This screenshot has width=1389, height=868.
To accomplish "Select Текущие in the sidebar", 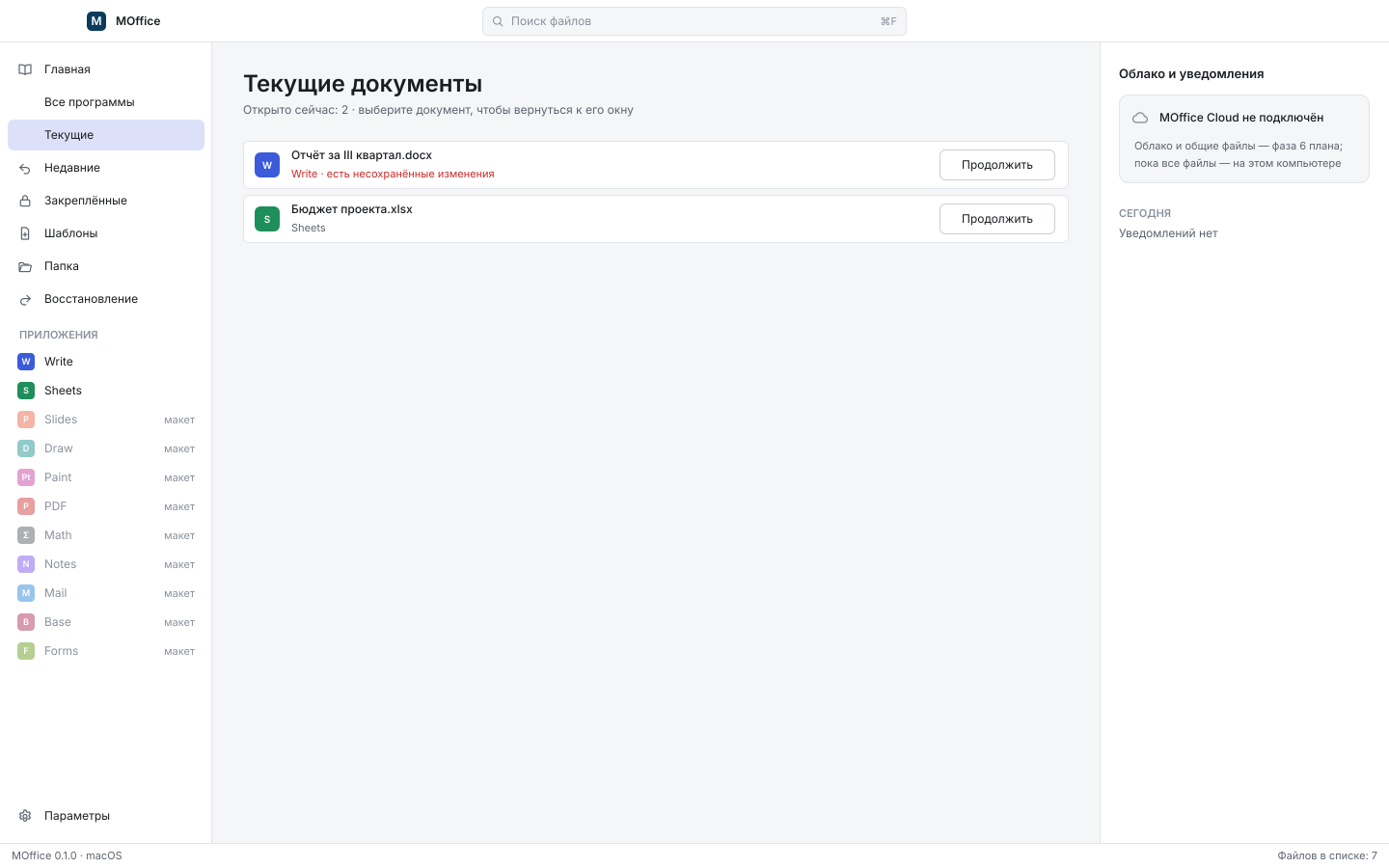I will pyautogui.click(x=106, y=135).
